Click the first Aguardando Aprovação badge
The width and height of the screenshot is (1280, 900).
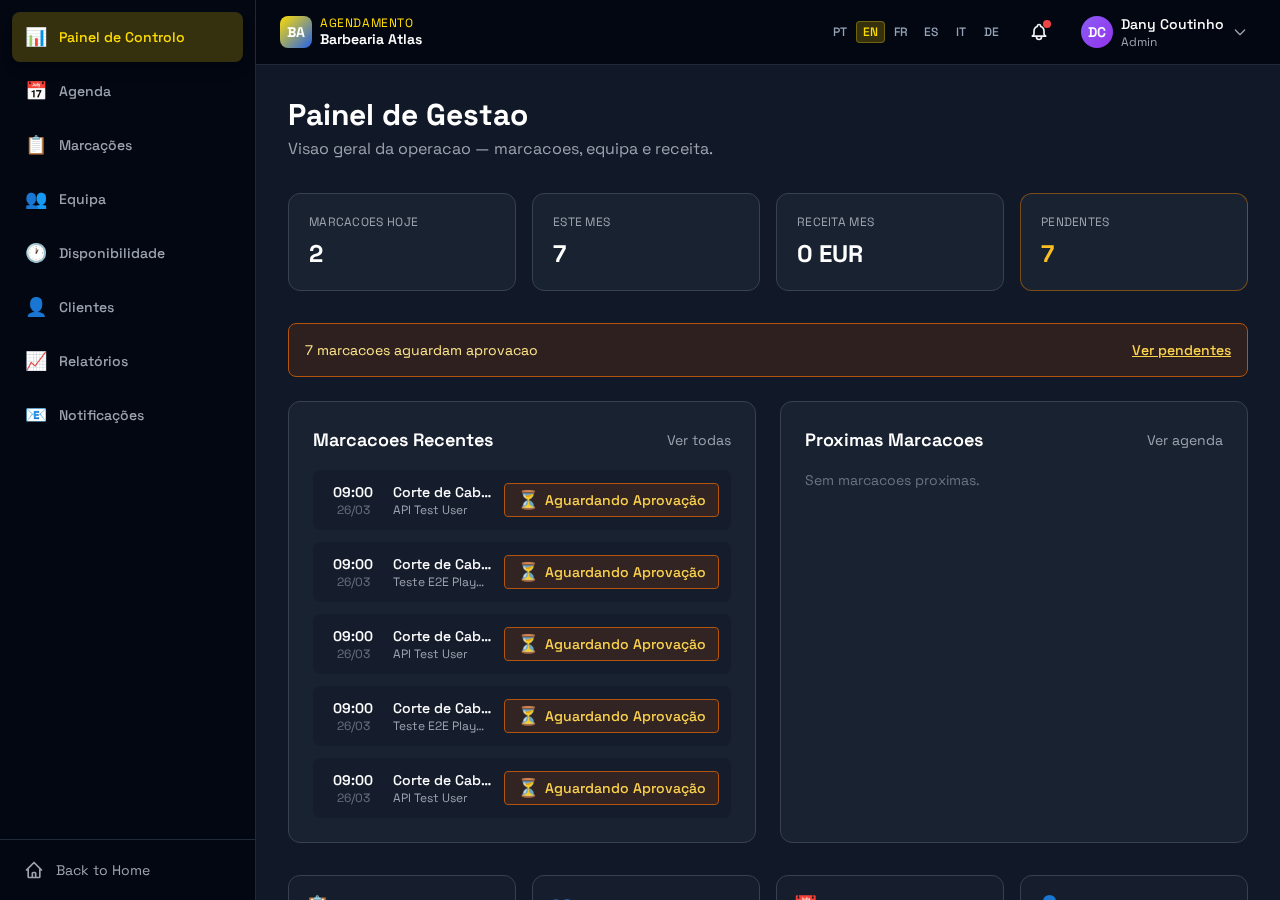pos(611,500)
